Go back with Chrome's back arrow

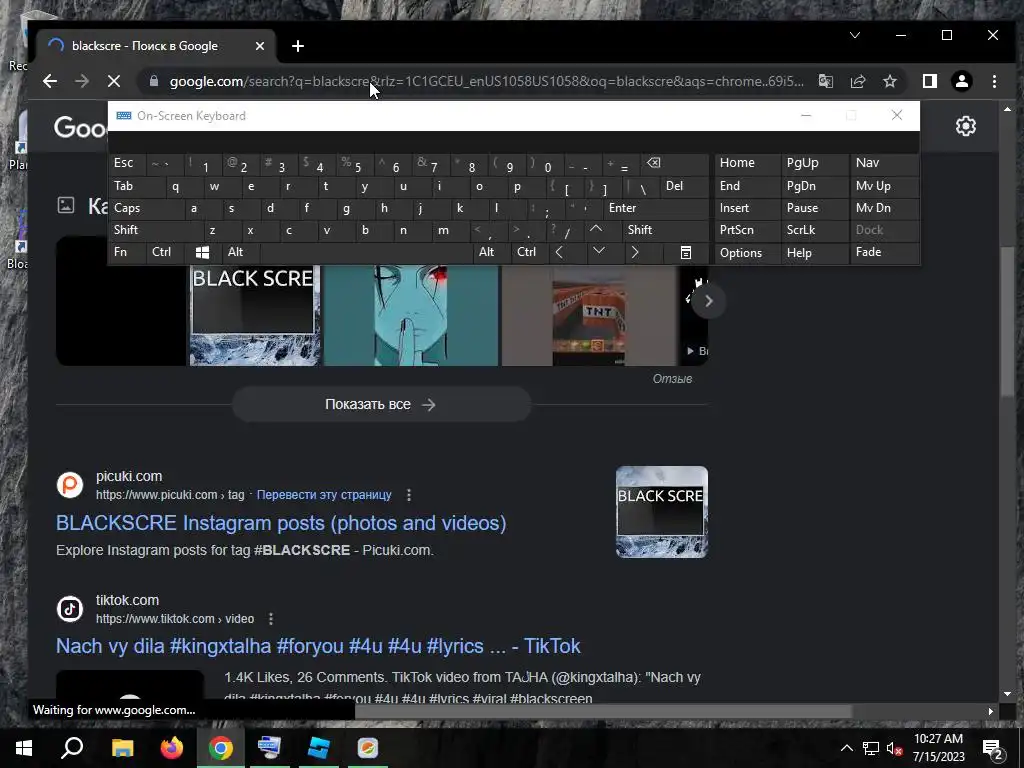click(50, 81)
